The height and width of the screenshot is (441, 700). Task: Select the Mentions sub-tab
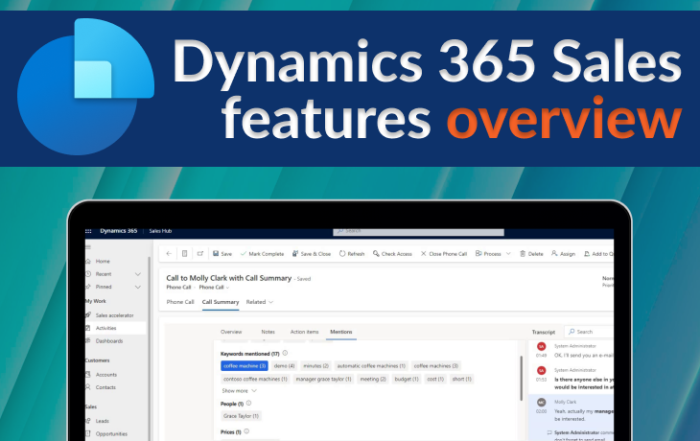coord(341,332)
